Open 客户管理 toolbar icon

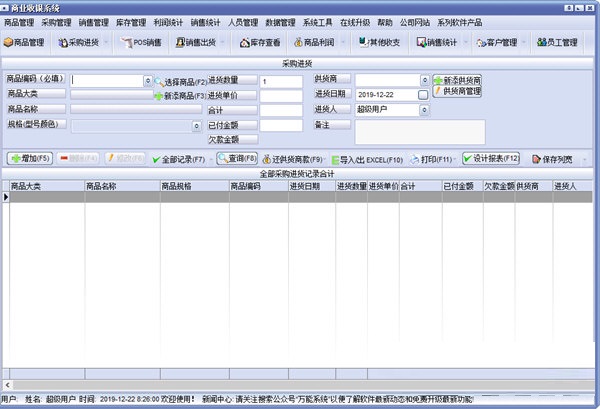(497, 42)
